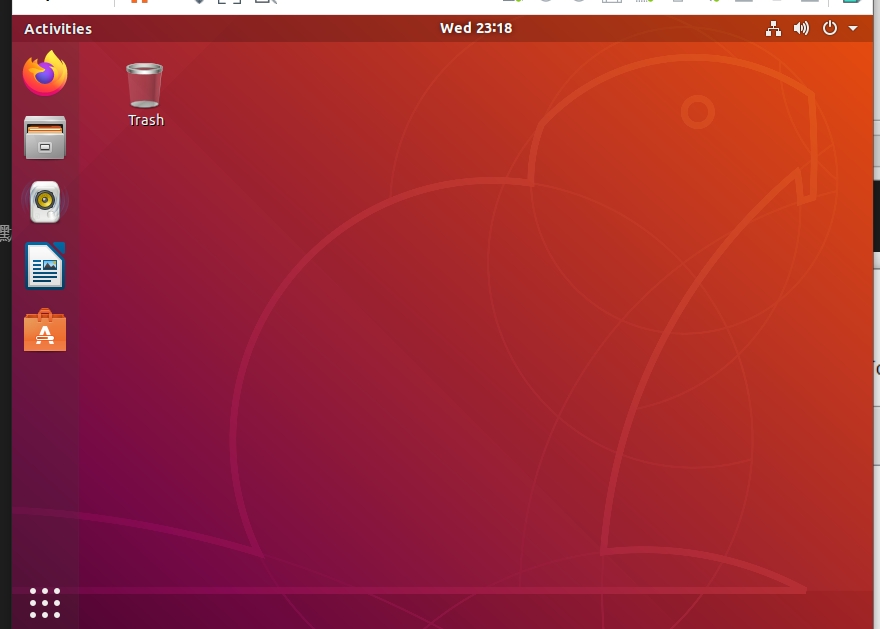Image resolution: width=880 pixels, height=629 pixels.
Task: Open Ubuntu Software store
Action: pos(45,330)
